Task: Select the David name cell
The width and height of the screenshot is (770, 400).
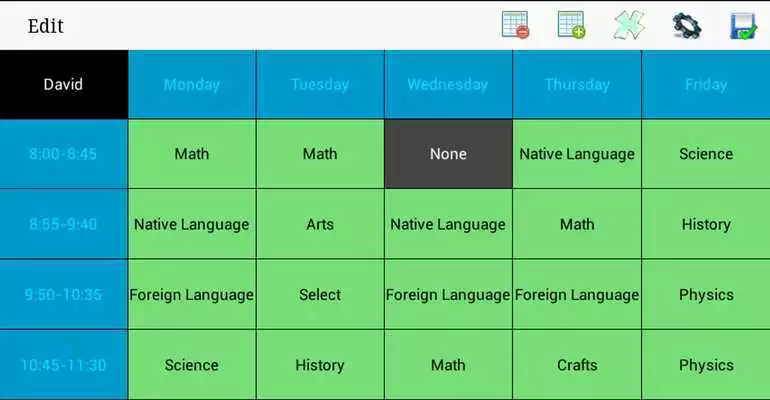Action: [63, 84]
